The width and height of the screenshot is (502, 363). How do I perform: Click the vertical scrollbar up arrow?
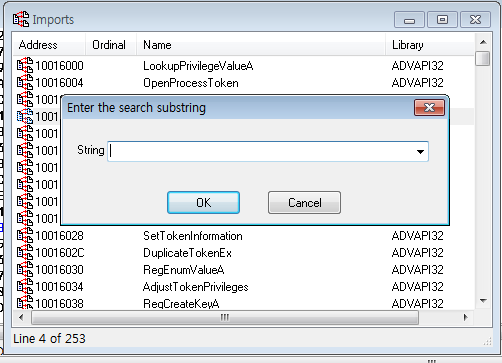(483, 42)
